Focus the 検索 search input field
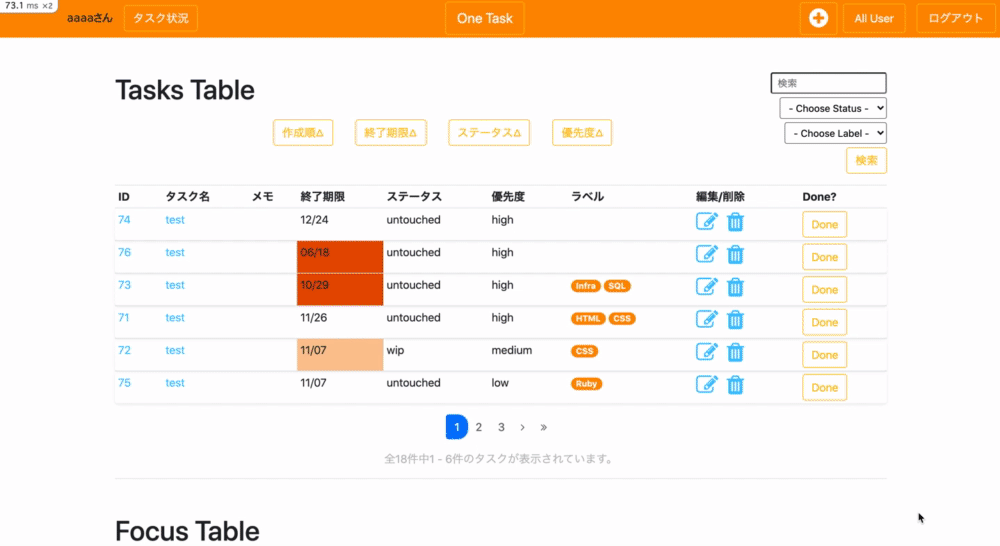Viewport: 1000px width, 546px height. (828, 83)
